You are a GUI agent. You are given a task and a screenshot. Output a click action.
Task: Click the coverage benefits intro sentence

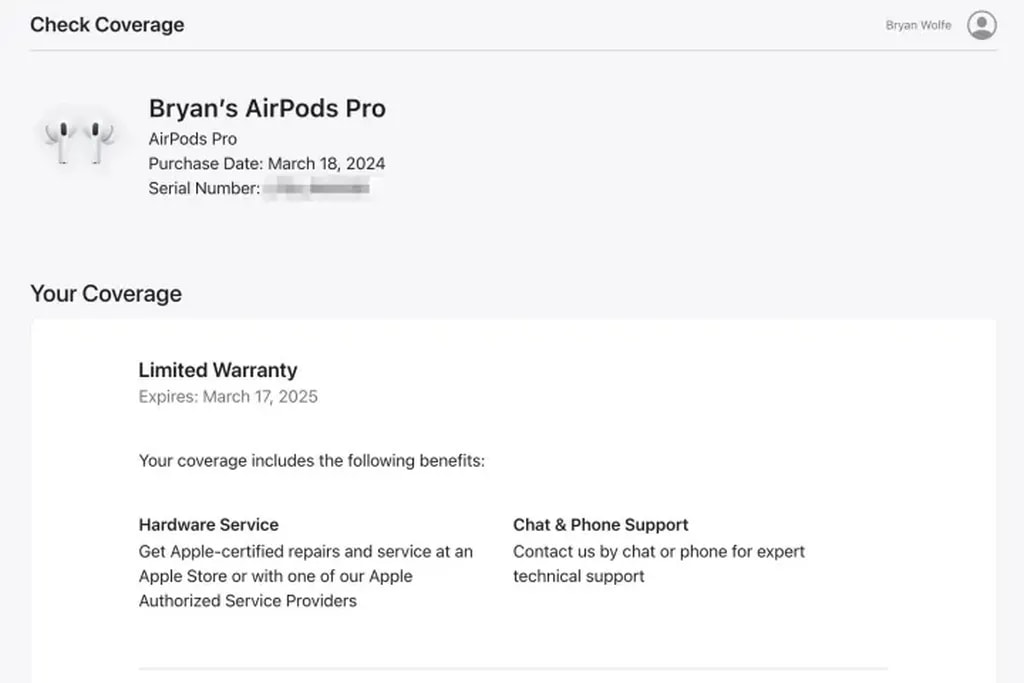[x=311, y=462]
